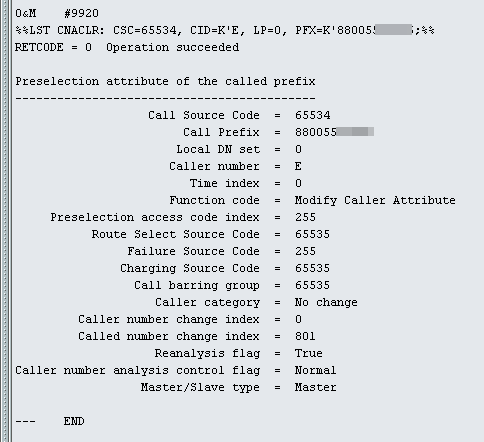Click the O&M #9920 header line

(57, 13)
